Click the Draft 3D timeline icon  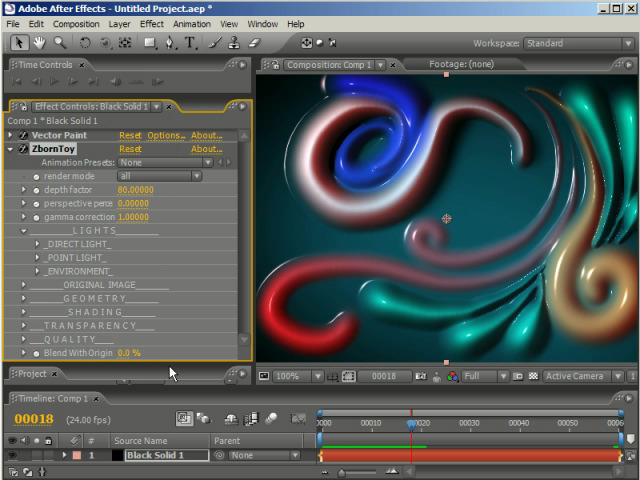(203, 418)
